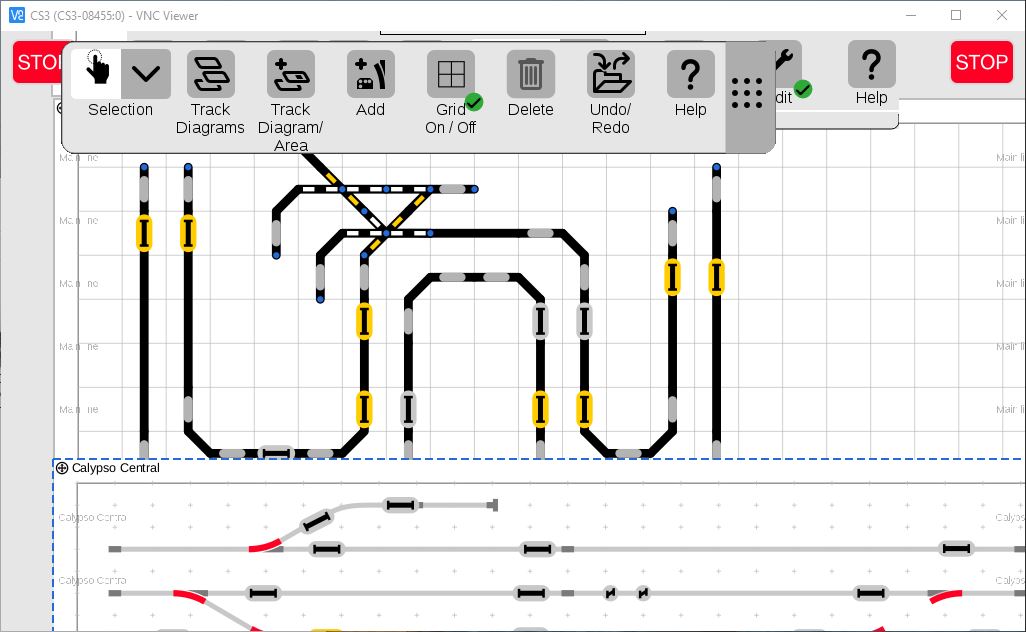
Task: Select red turnout at right end of lower Calypso line
Action: 946,596
